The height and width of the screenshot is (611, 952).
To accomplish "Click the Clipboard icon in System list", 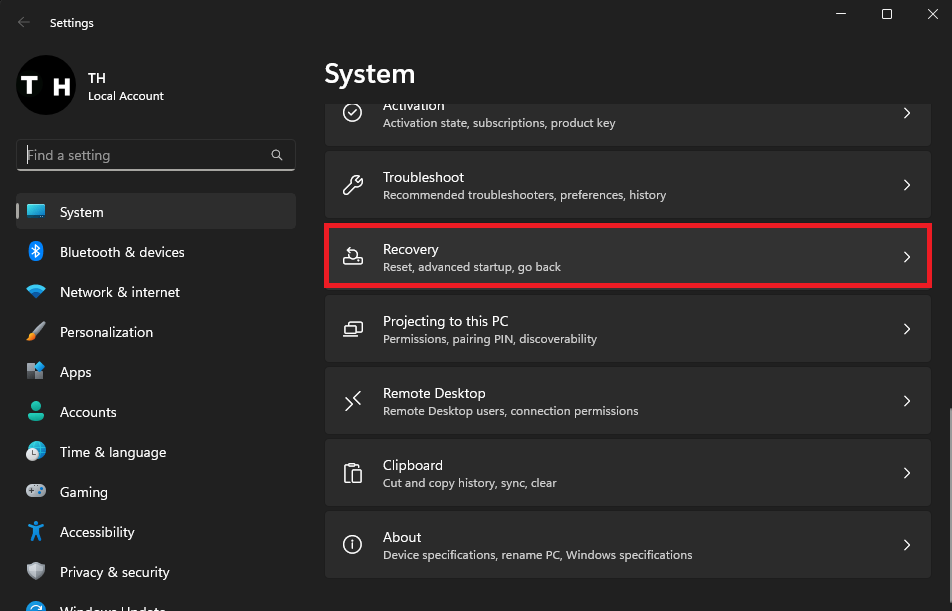I will pyautogui.click(x=353, y=473).
